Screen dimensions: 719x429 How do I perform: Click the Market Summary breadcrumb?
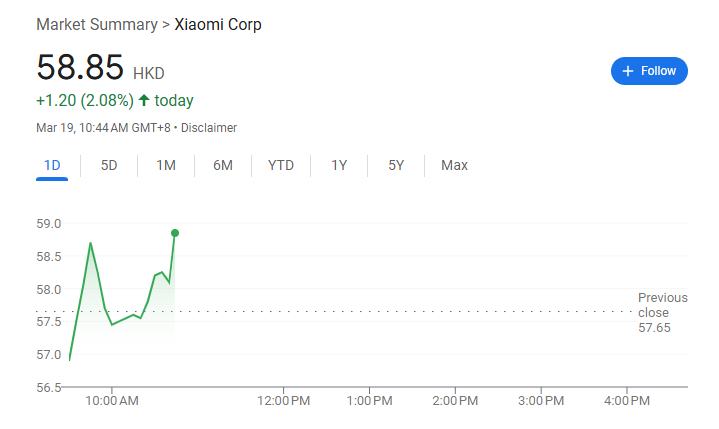pyautogui.click(x=95, y=24)
